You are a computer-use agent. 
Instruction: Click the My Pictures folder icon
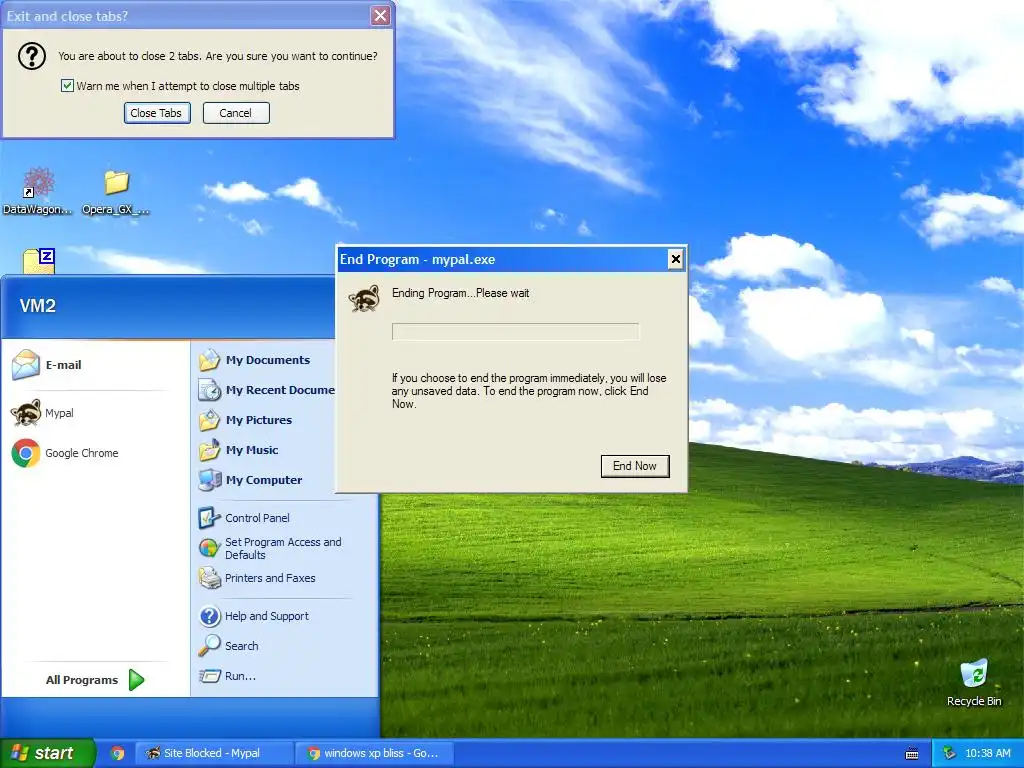[x=210, y=420]
